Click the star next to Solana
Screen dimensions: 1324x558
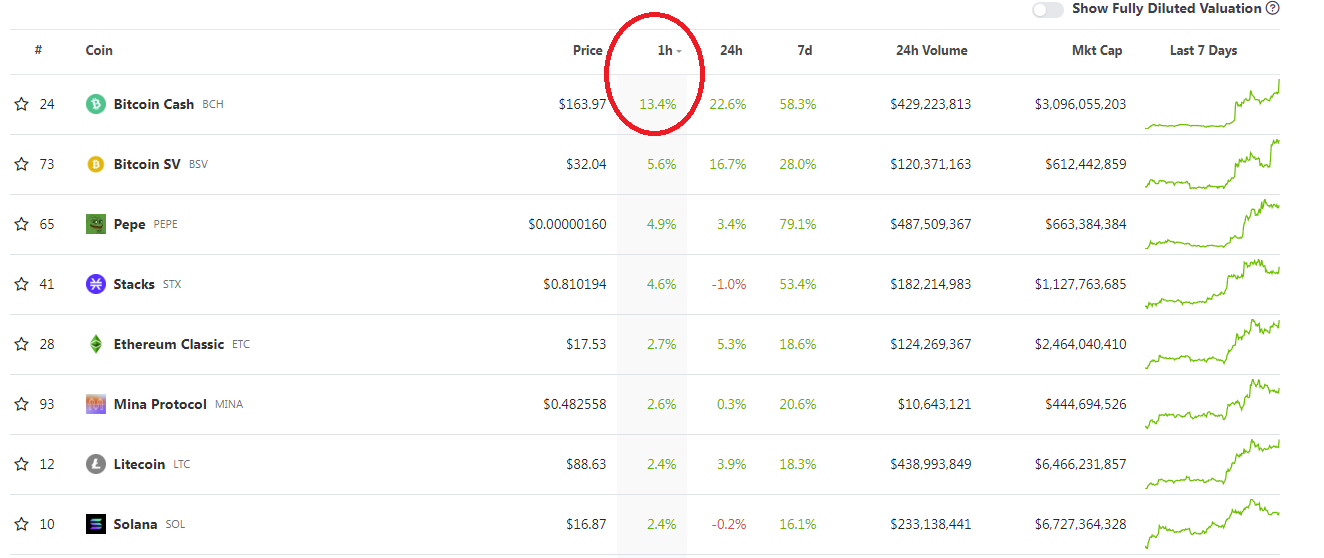pyautogui.click(x=21, y=524)
